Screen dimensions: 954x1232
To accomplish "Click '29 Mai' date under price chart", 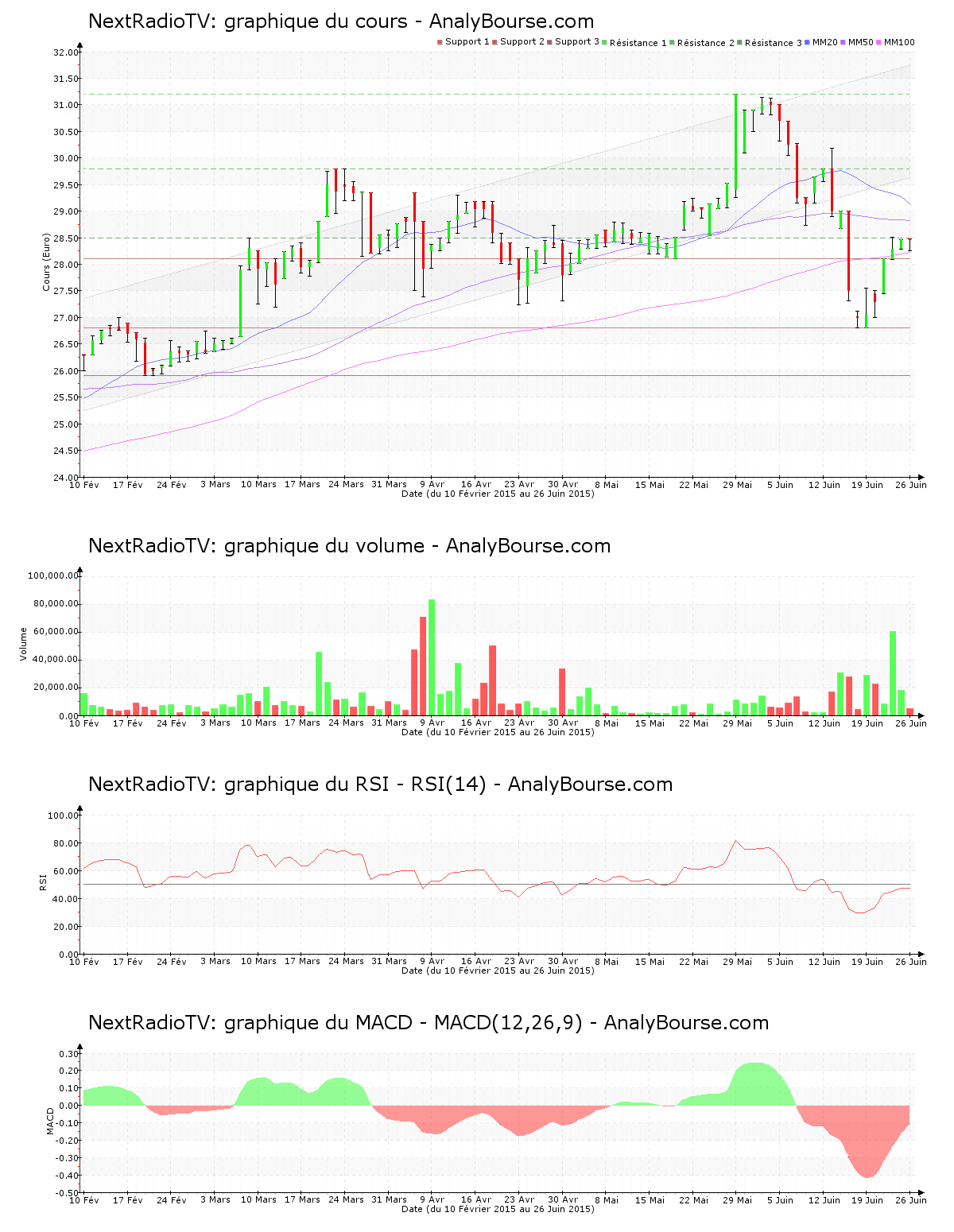I will coord(737,484).
